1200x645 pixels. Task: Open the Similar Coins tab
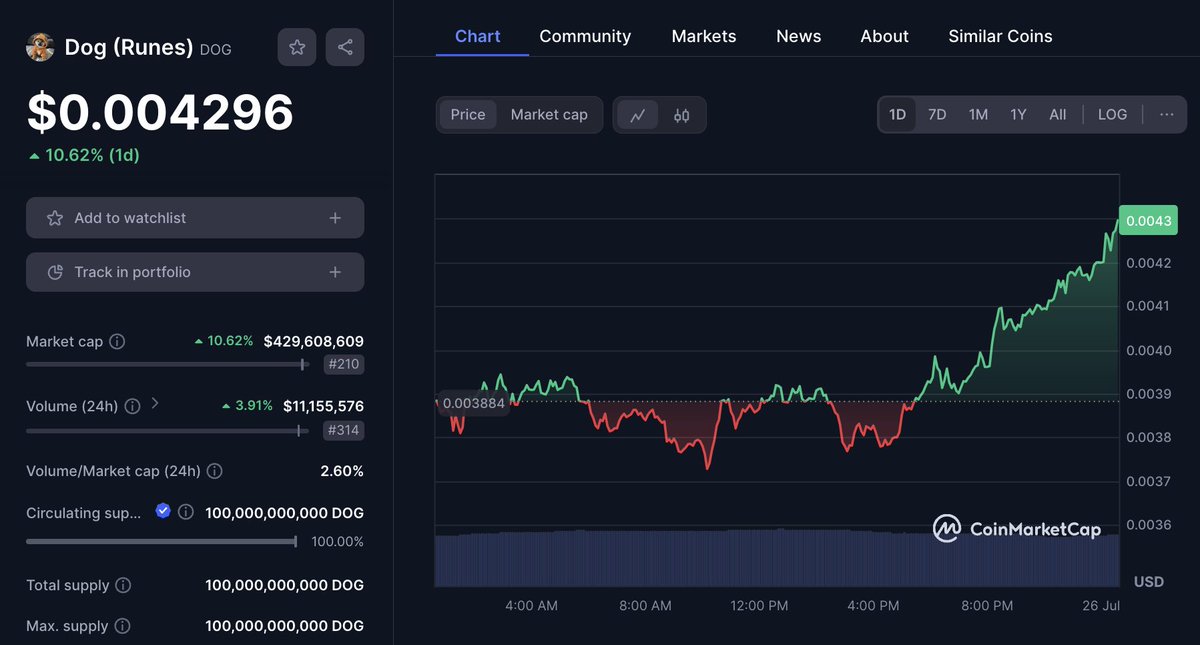[x=1000, y=36]
